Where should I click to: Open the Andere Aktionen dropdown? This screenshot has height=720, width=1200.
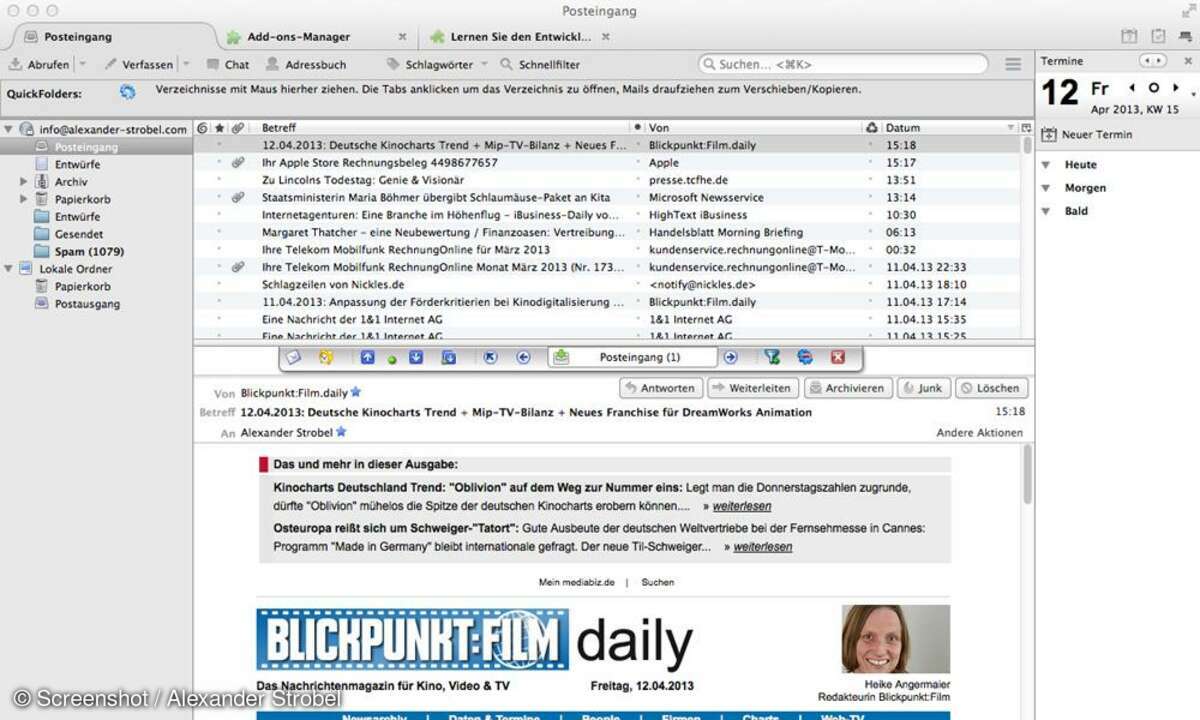click(x=979, y=433)
